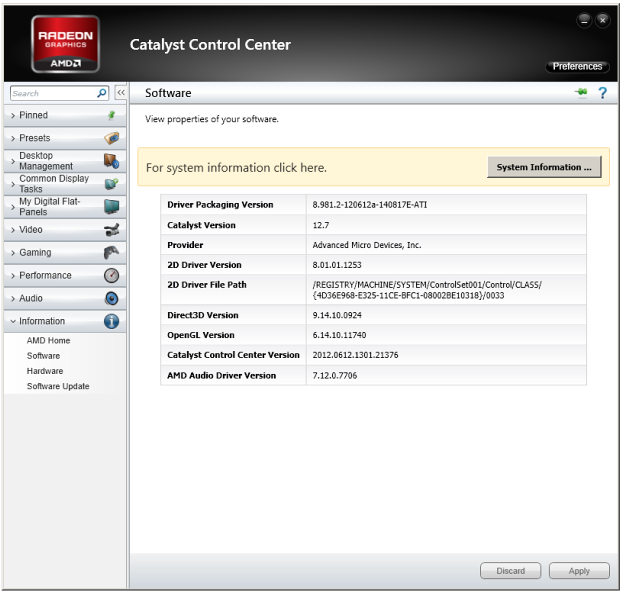Close the Catalyst Control Center window
This screenshot has width=620, height=593.
coord(602,20)
